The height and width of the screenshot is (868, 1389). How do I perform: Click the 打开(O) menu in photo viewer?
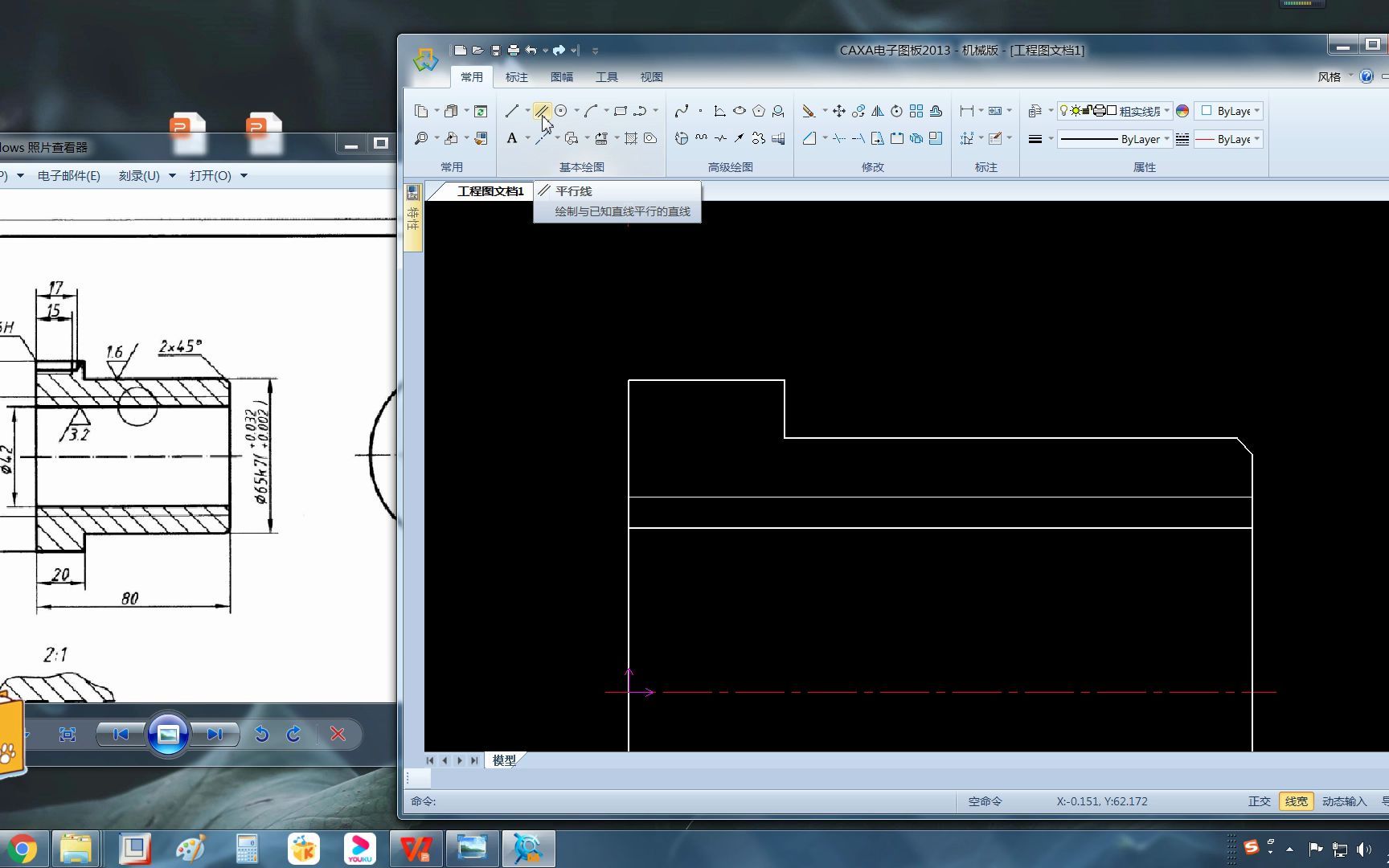pyautogui.click(x=218, y=175)
